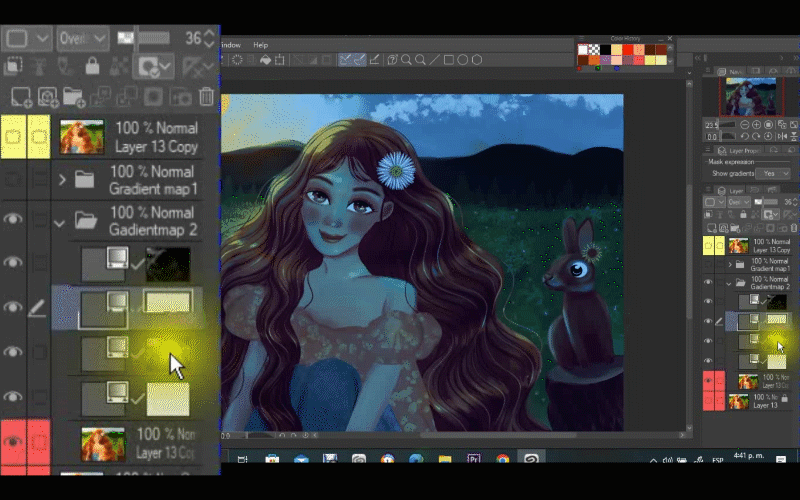Click the layer mask thumbnail on the selected gradient layer
This screenshot has height=500, width=800.
tap(167, 302)
